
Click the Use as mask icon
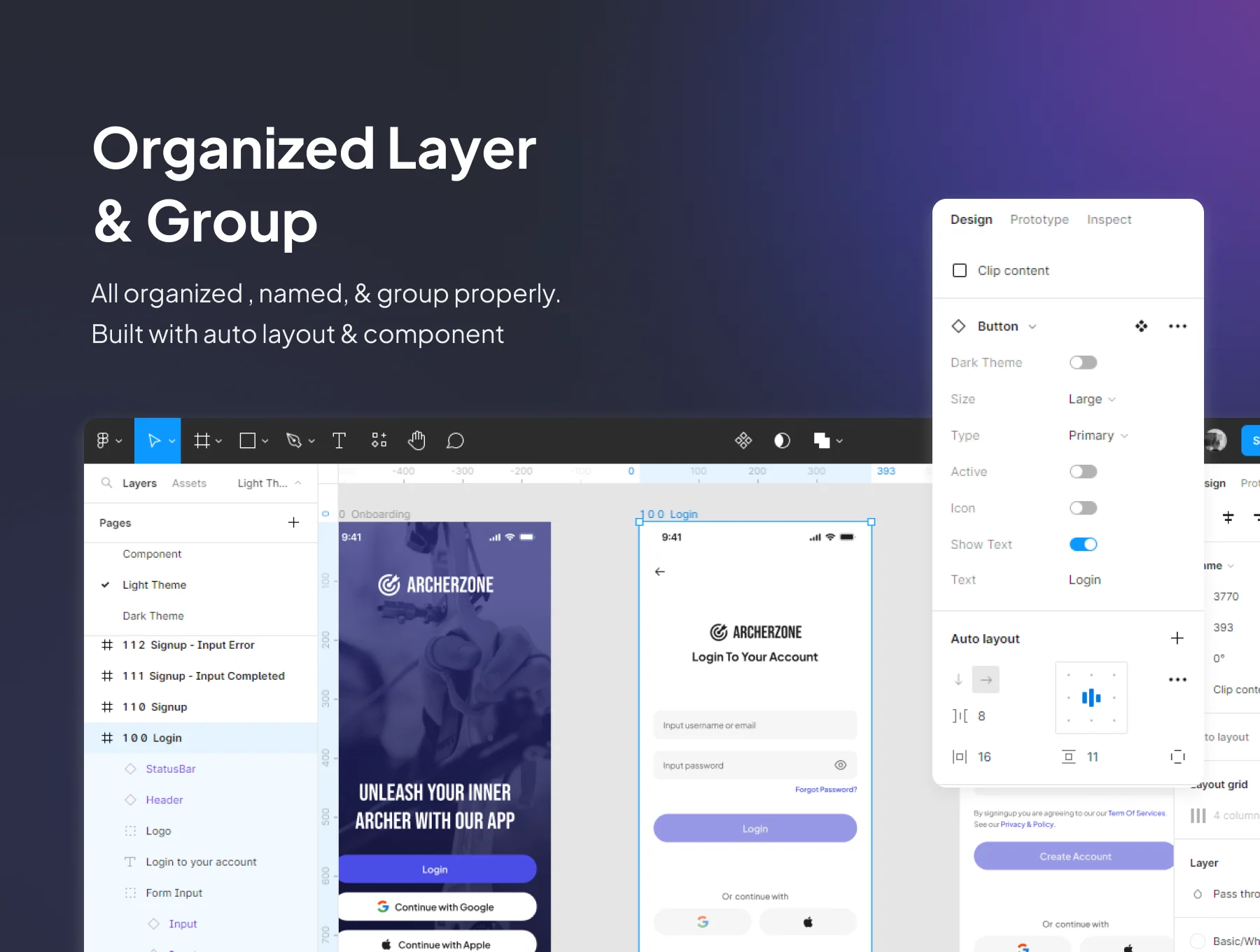[x=782, y=440]
